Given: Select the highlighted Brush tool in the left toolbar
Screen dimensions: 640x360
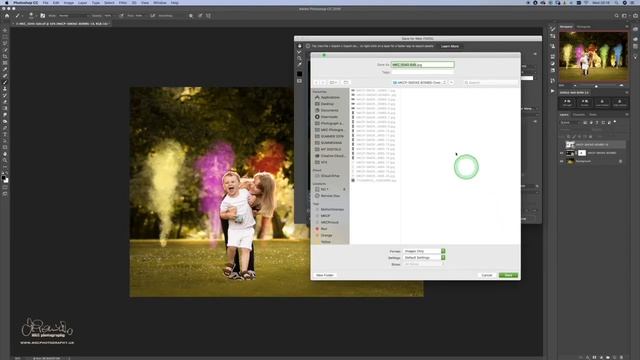Looking at the screenshot, I should coord(5,82).
